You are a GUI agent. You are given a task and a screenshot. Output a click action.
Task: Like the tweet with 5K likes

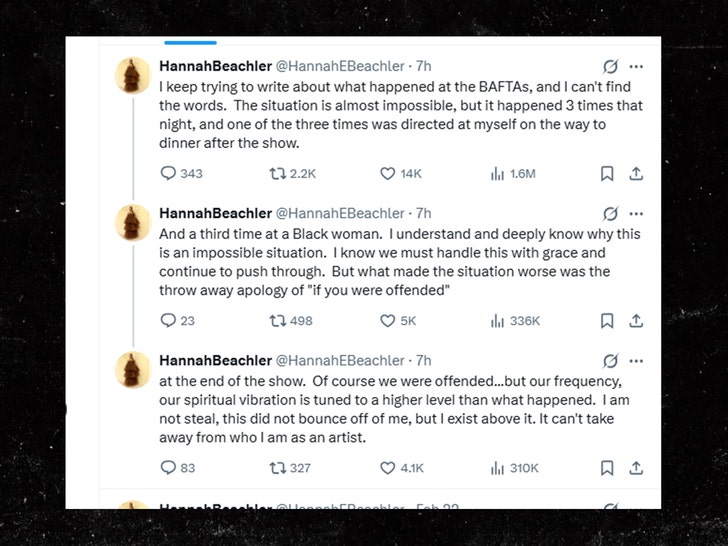pos(388,320)
